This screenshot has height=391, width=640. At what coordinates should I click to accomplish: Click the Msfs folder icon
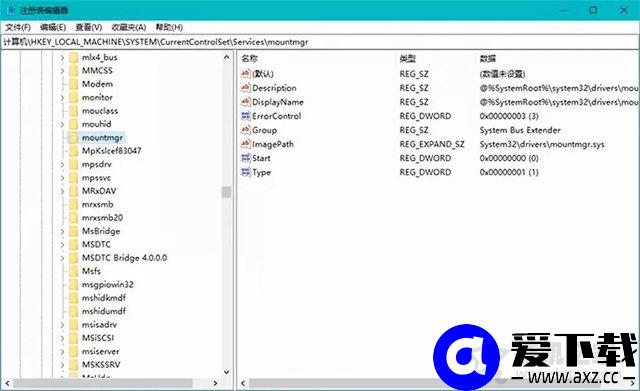click(73, 271)
